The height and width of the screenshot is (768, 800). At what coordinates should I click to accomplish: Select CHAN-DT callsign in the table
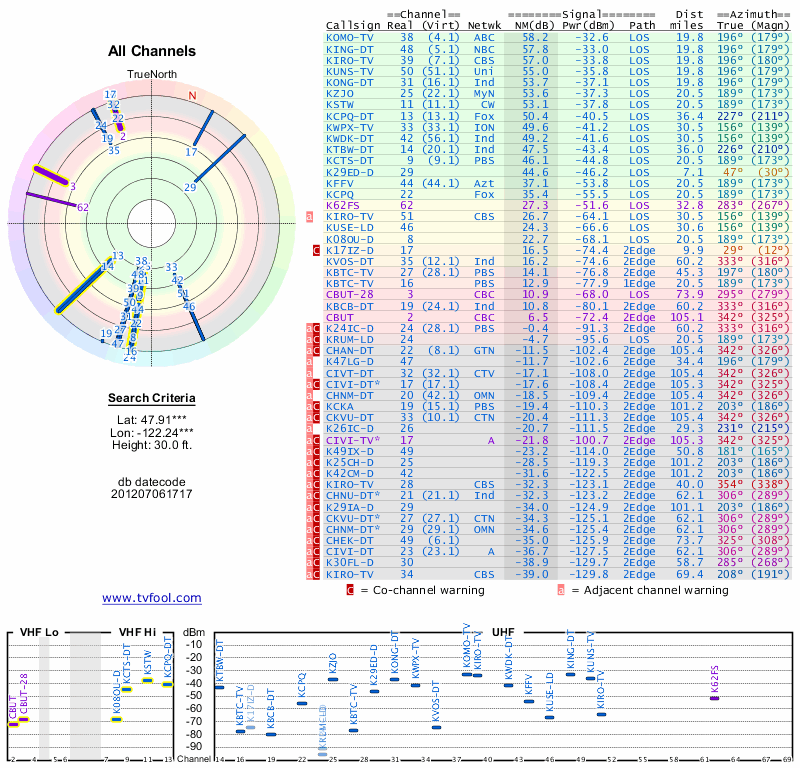(x=349, y=351)
